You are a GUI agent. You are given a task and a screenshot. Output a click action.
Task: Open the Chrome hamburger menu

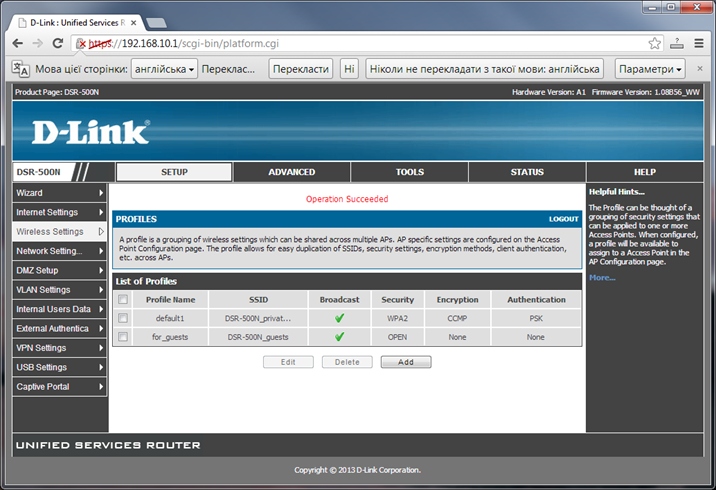[699, 43]
